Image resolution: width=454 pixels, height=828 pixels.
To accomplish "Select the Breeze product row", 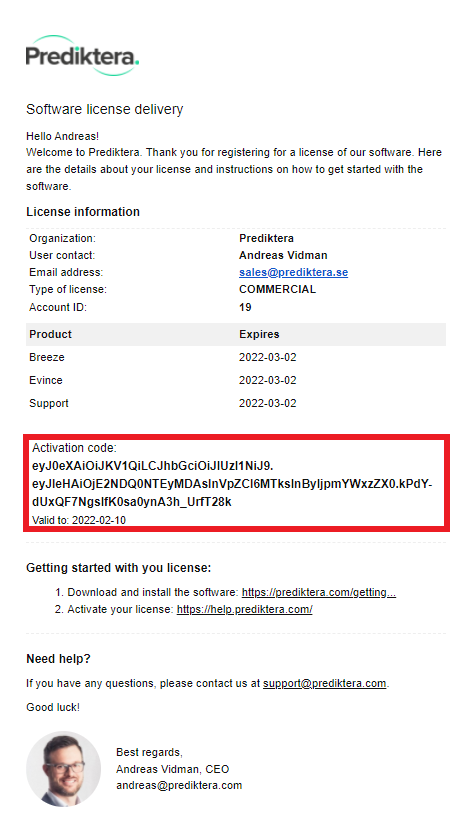I will (x=236, y=357).
